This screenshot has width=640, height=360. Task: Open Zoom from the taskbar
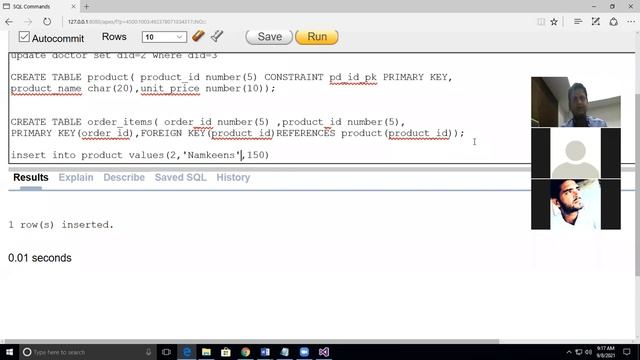click(304, 352)
